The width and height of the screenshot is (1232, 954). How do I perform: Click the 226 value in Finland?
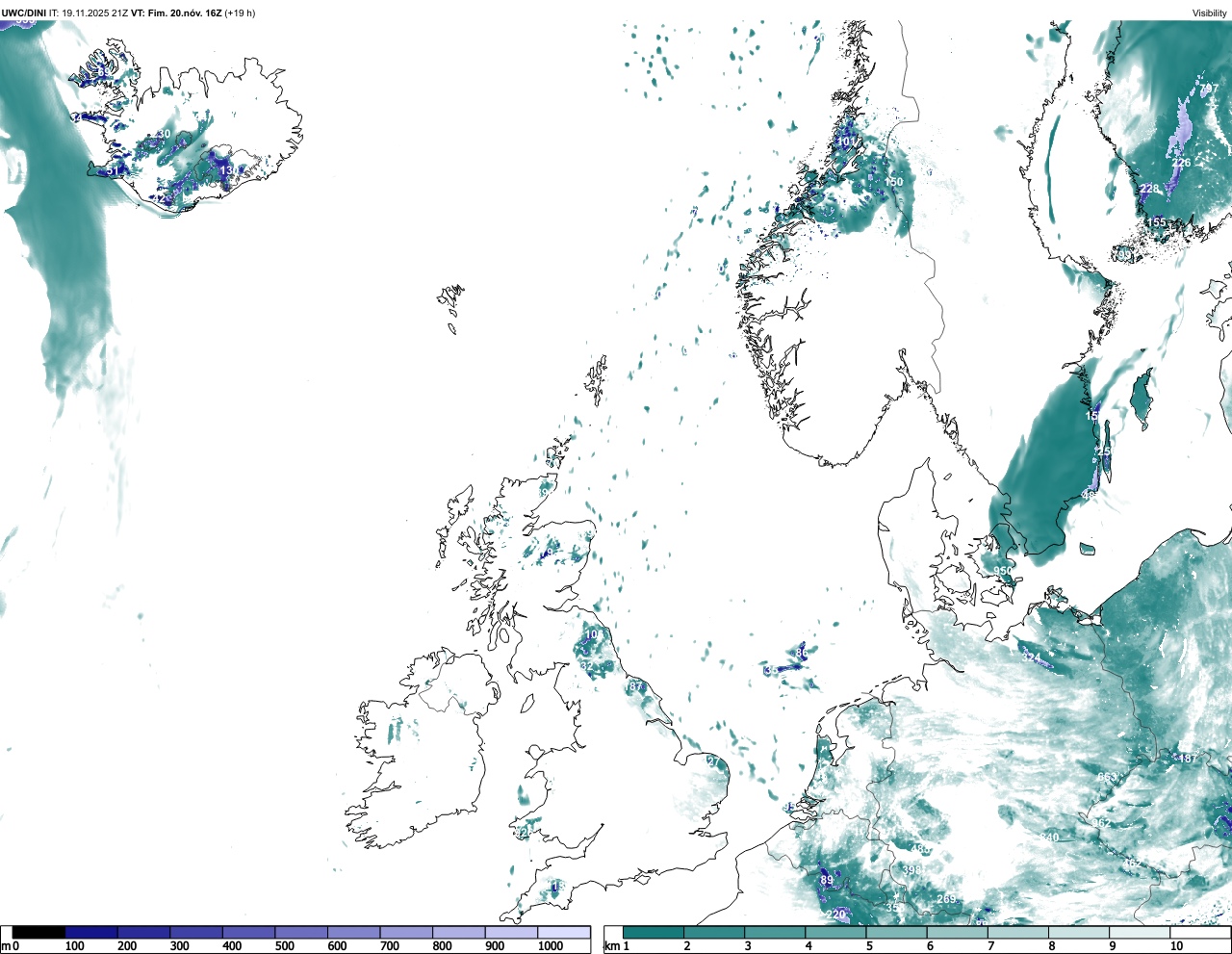1181,163
